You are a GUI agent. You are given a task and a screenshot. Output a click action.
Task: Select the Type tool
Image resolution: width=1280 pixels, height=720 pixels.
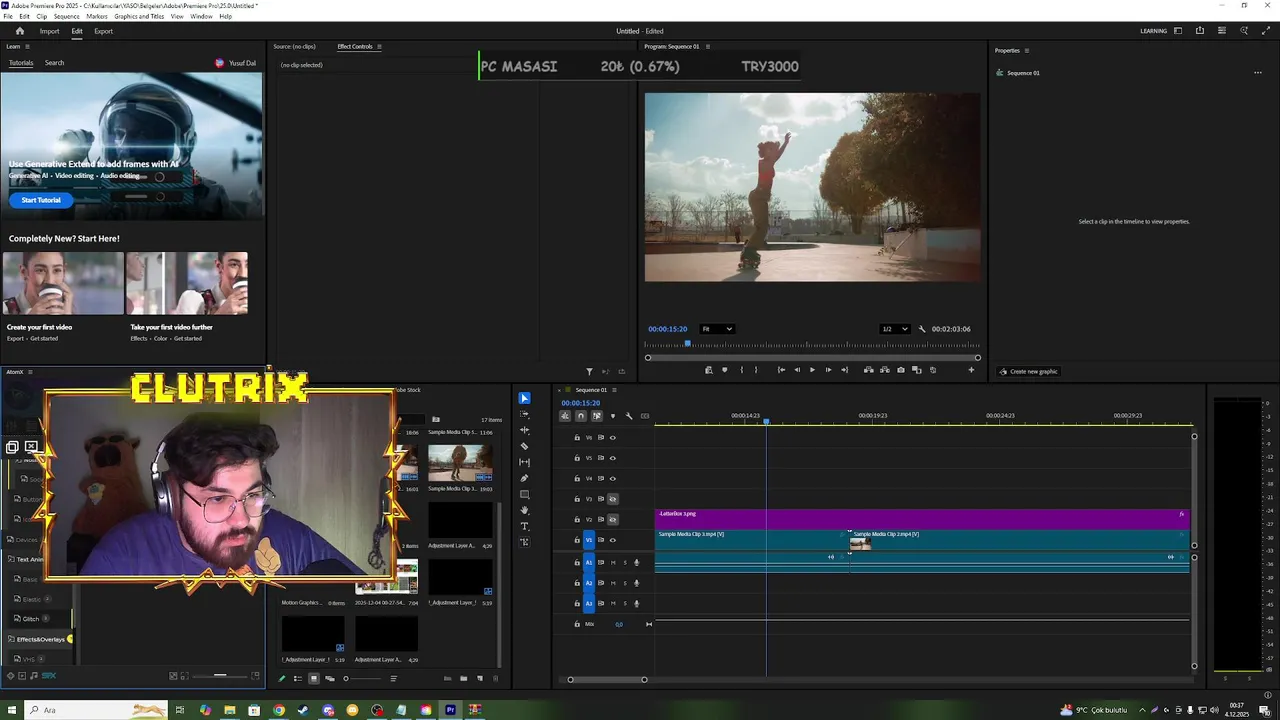524,526
